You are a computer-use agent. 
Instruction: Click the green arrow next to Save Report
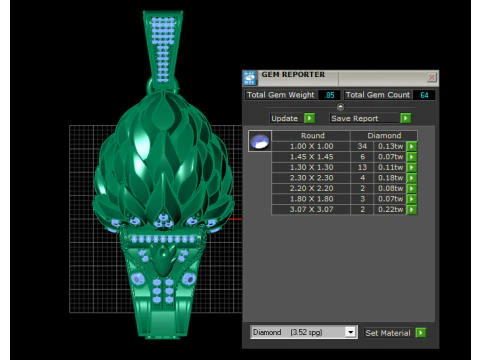click(x=405, y=118)
